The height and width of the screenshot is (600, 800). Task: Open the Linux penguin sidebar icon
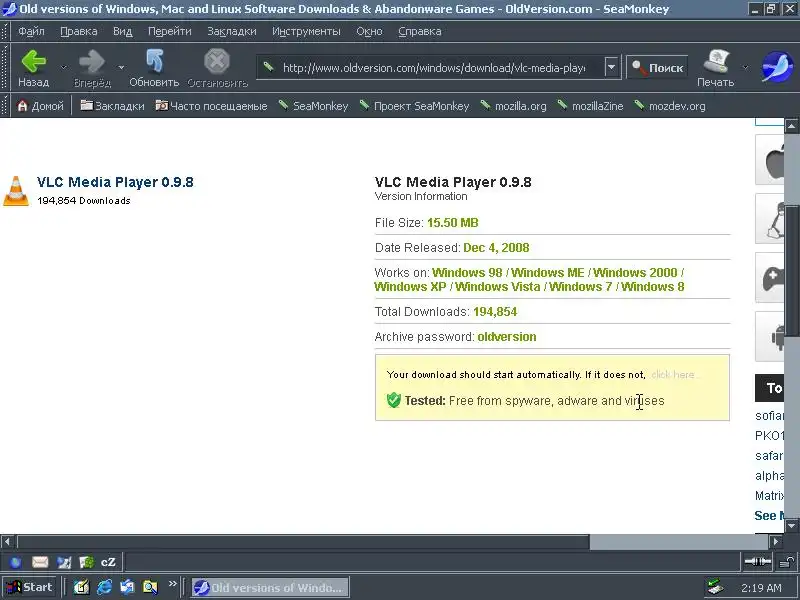[770, 219]
